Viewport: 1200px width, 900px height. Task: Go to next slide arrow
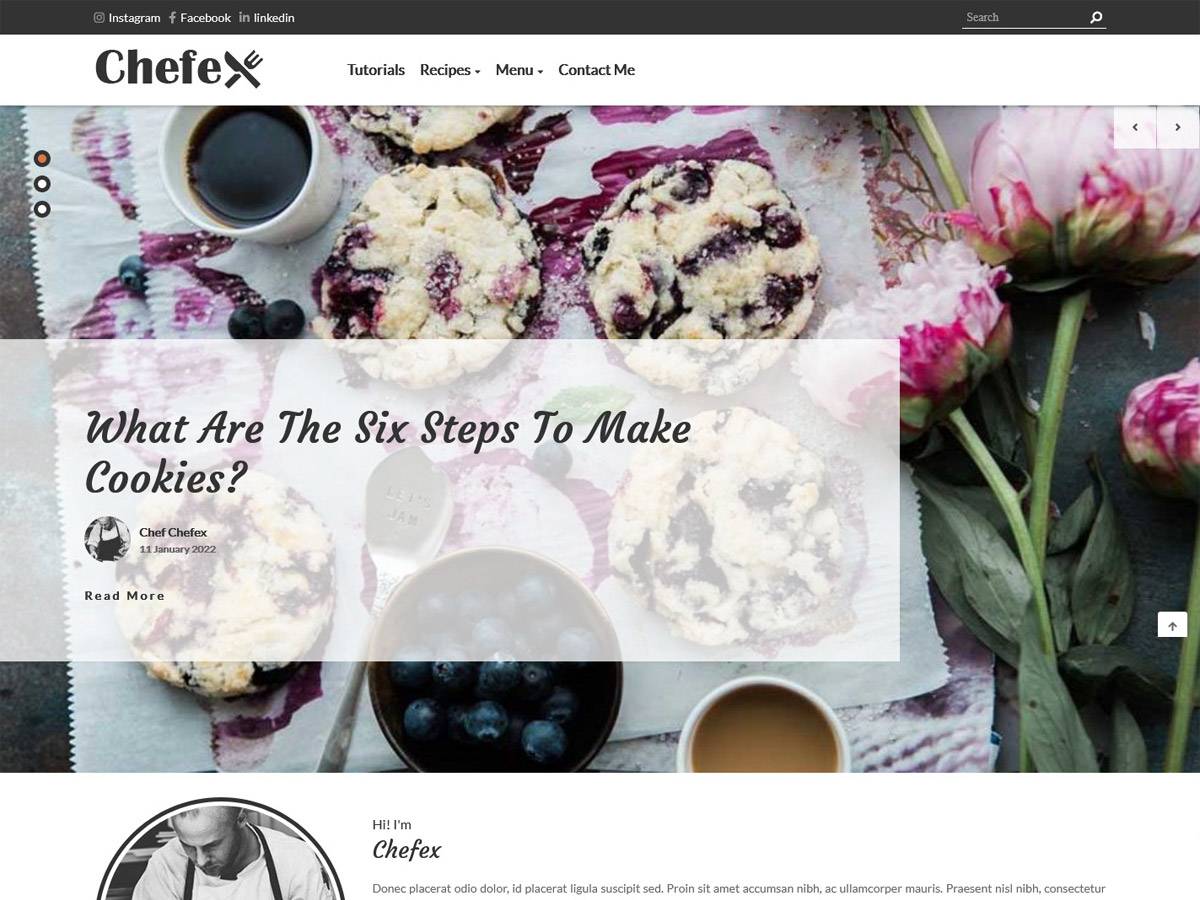tap(1178, 127)
